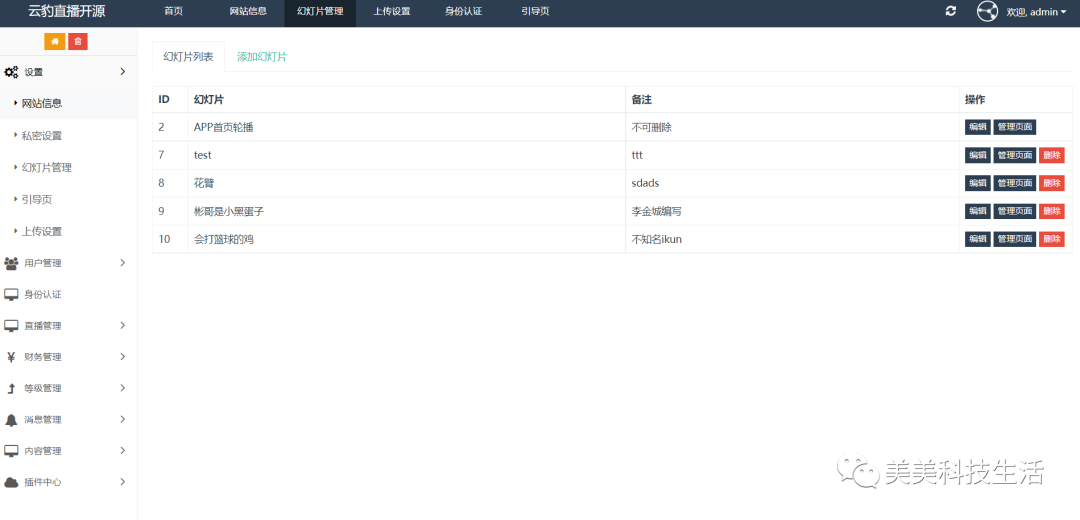This screenshot has width=1080, height=520.
Task: Open 身份认证 label in the sidebar
Action: [43, 295]
